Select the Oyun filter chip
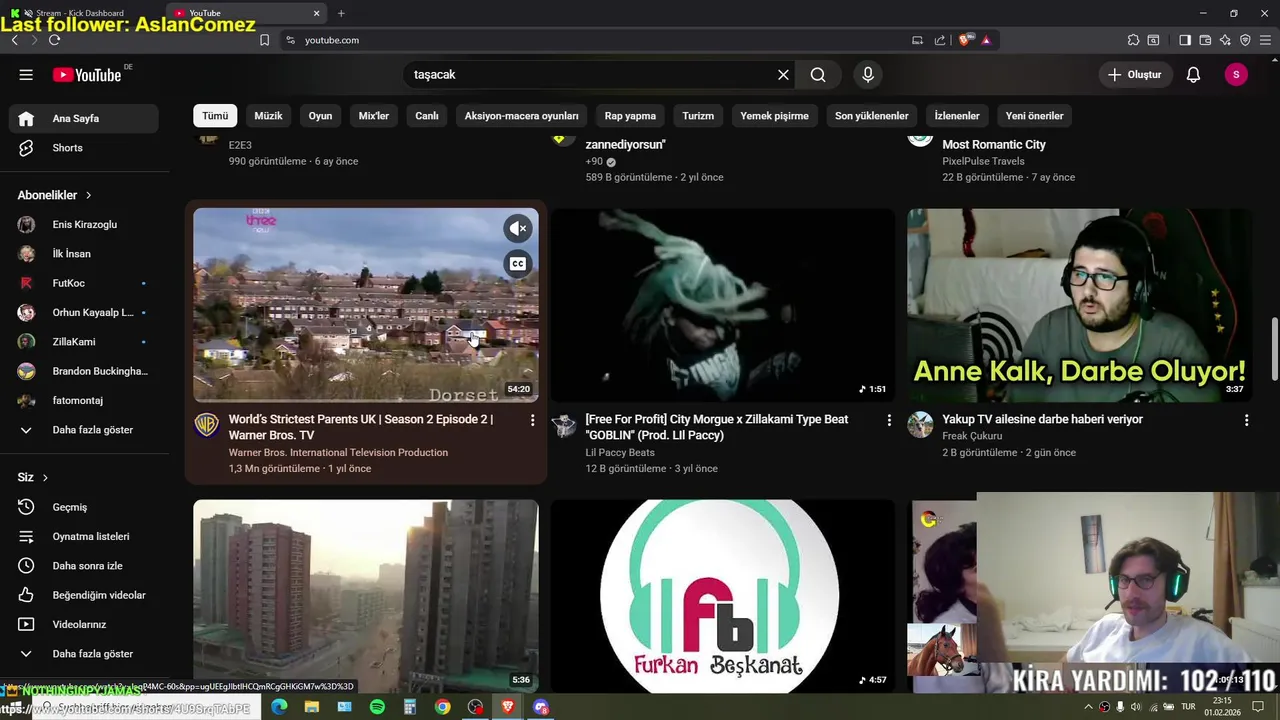 tap(320, 116)
